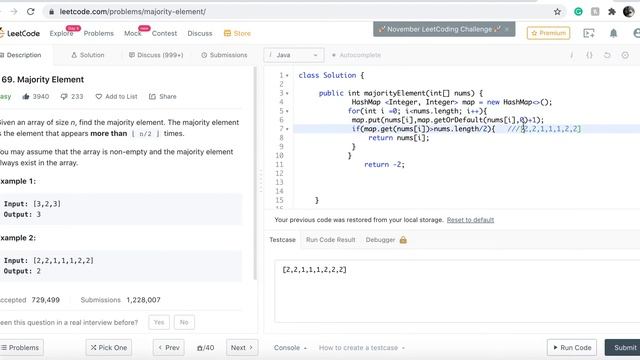640x360 pixels.
Task: Switch to the Description tab
Action: (21, 55)
